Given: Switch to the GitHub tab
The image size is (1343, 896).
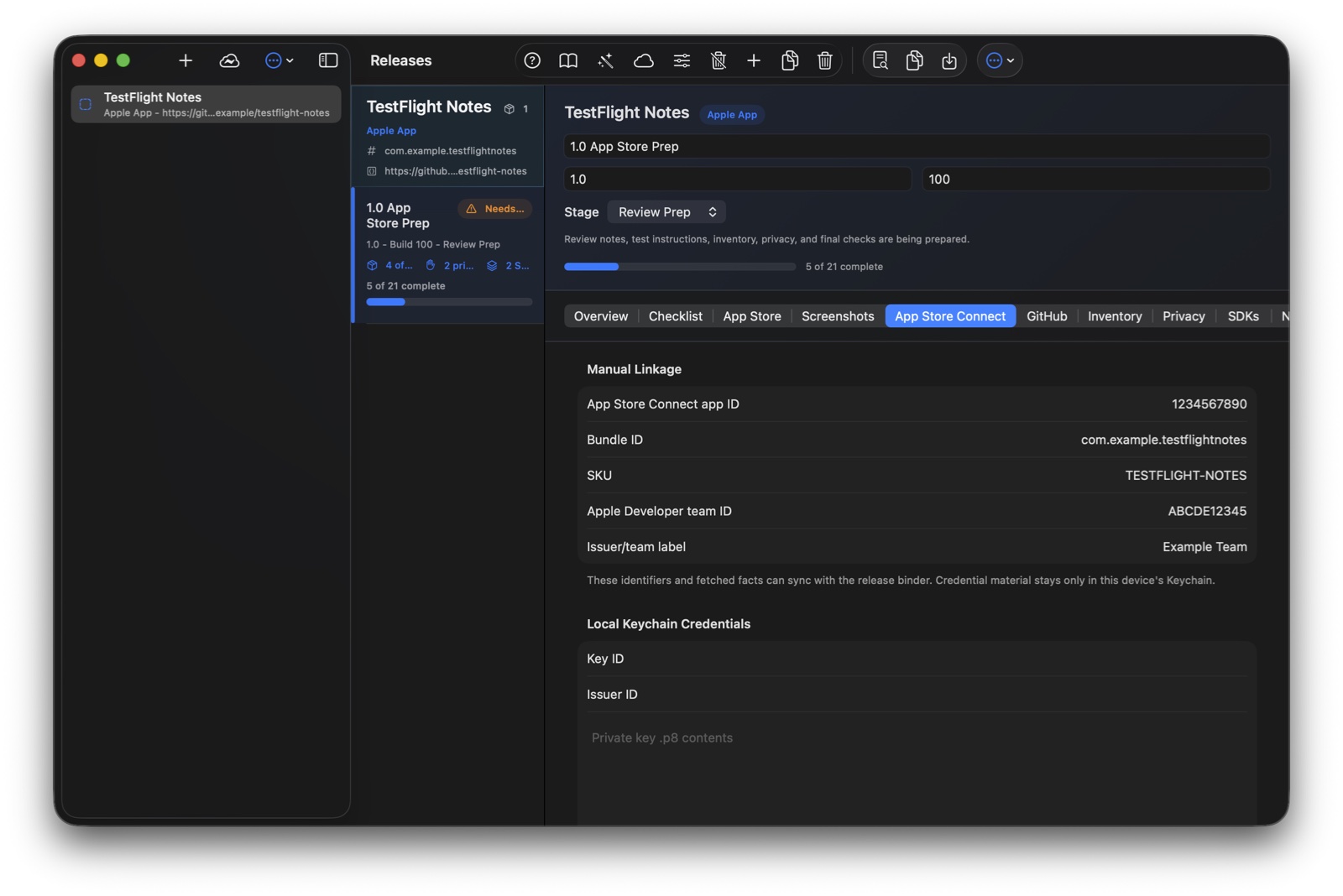Looking at the screenshot, I should point(1047,316).
